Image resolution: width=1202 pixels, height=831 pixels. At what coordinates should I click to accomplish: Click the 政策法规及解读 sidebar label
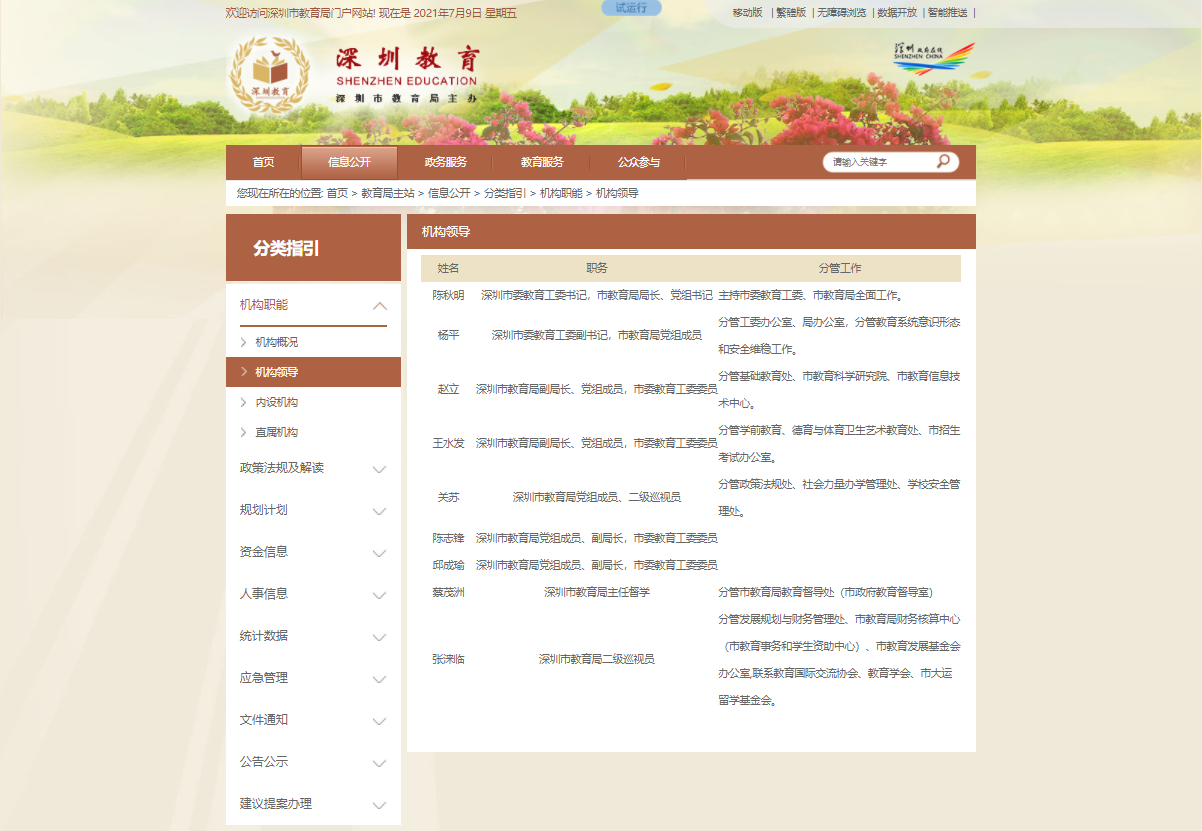282,468
